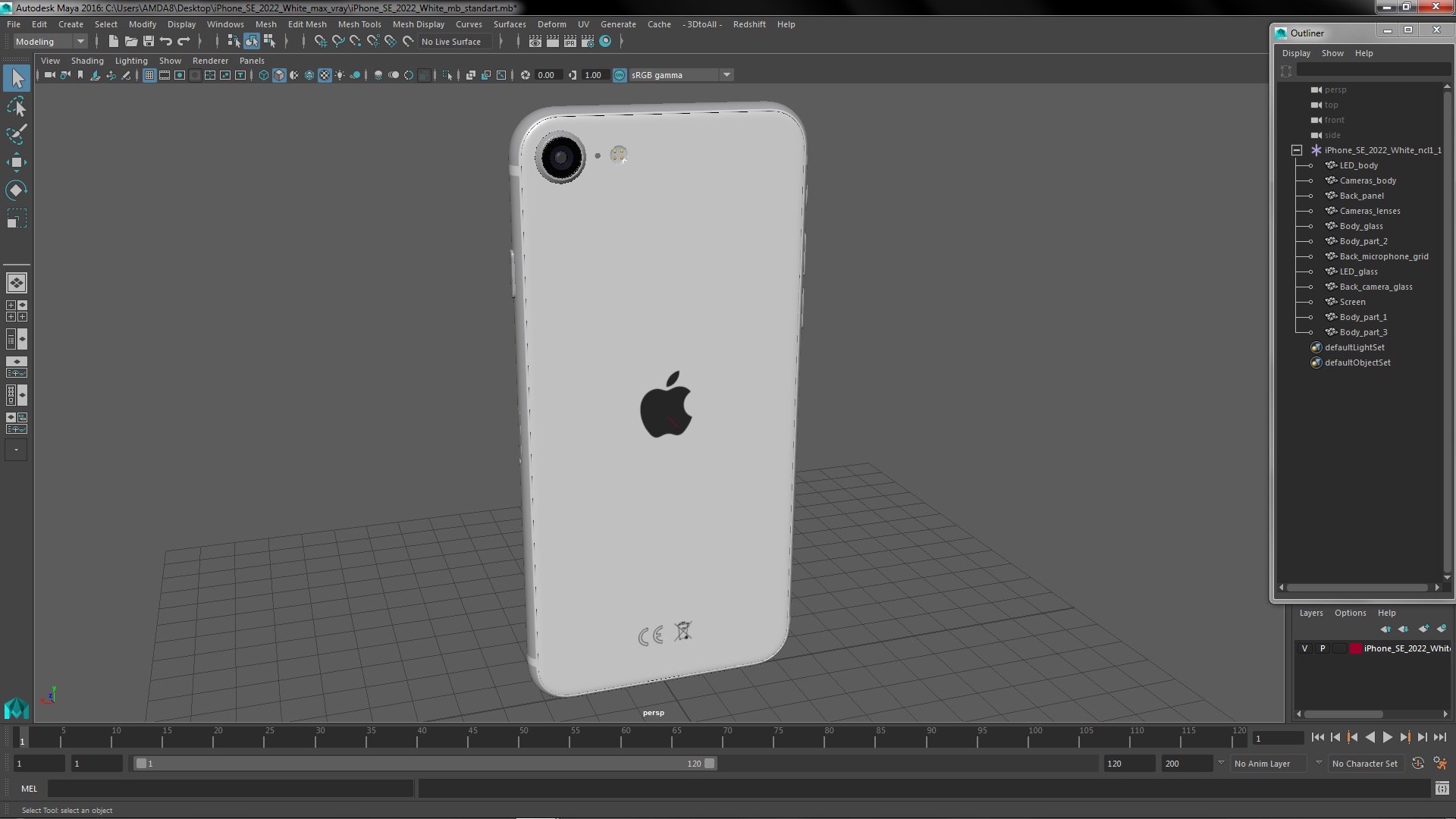Open Outliner Display menu
Screen dimensions: 1456x819
pos(1296,53)
